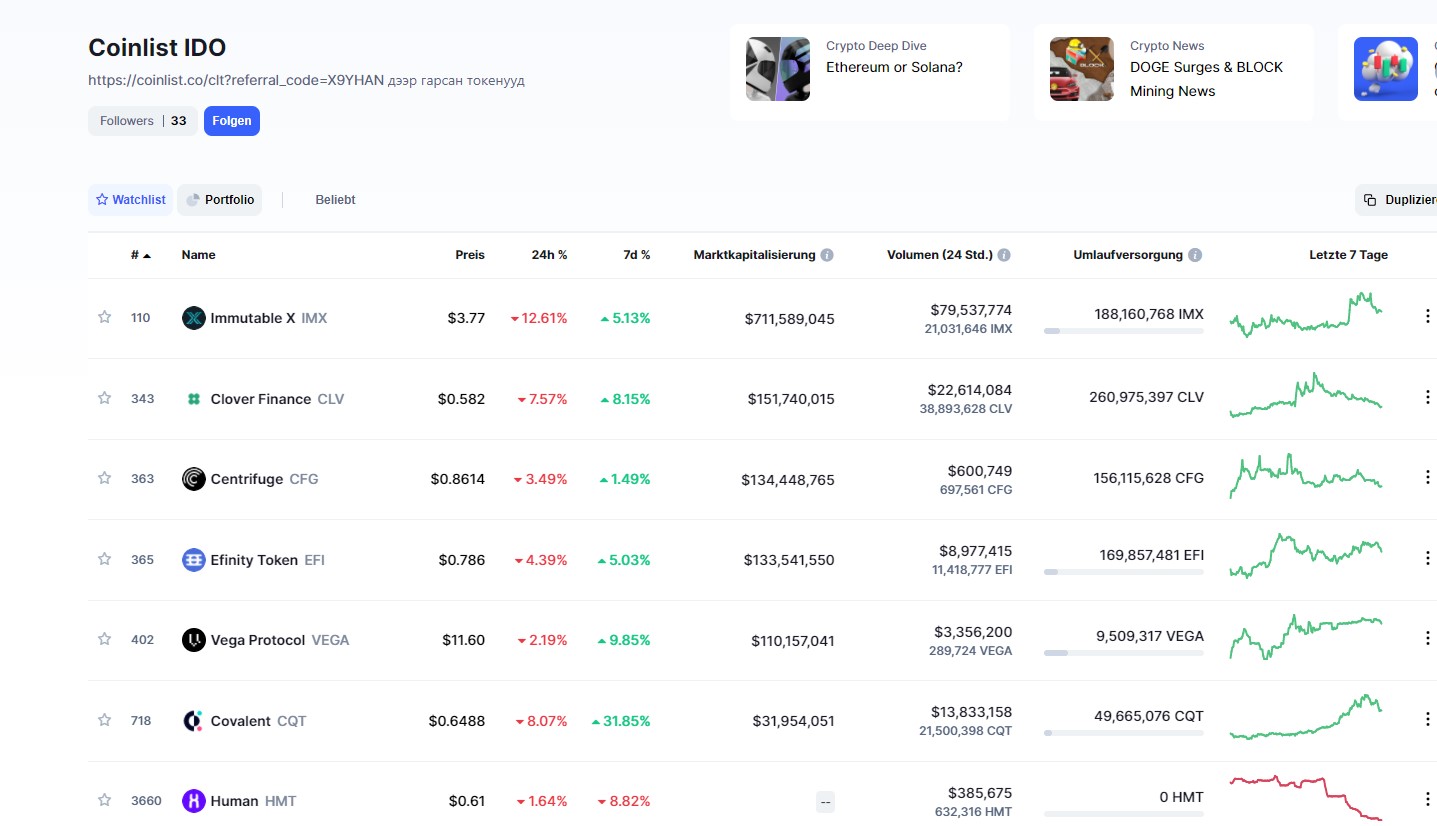Open the Centrifuge coin link
Screen dimensions: 1437x826
pos(264,479)
